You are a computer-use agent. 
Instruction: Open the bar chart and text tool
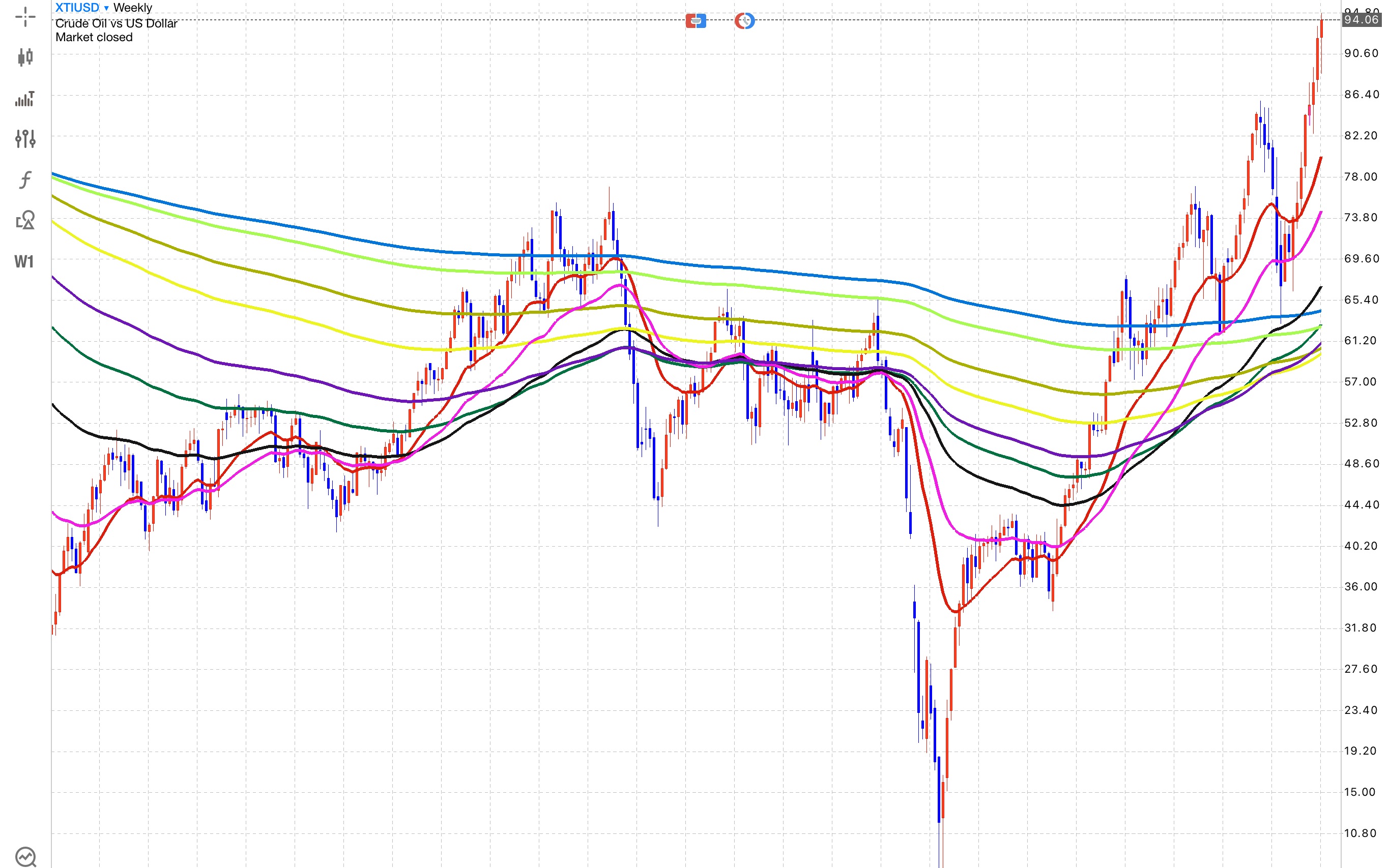25,99
